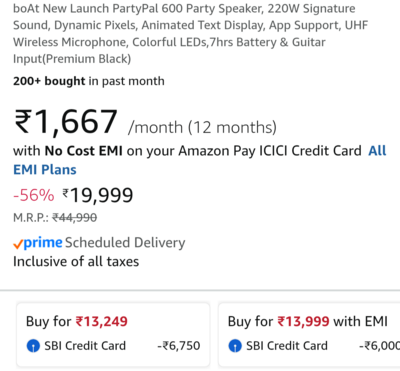Click the -56% discount label
Viewport: 400px width, 371px height.
pos(33,195)
